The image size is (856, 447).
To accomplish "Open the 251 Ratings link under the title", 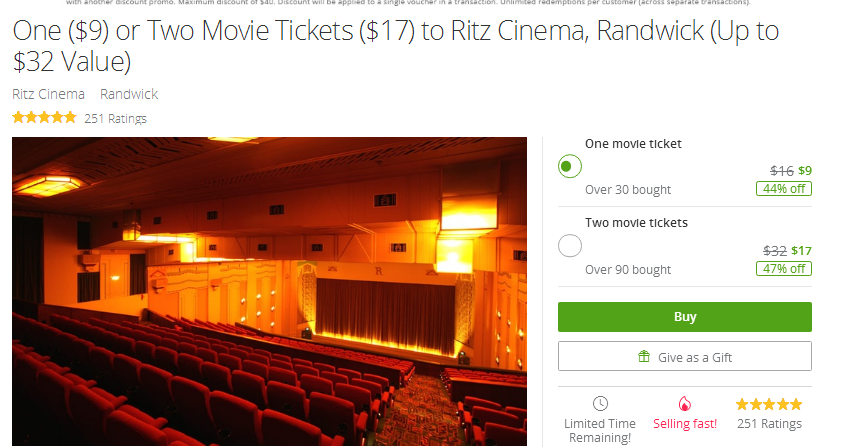I will (x=116, y=118).
